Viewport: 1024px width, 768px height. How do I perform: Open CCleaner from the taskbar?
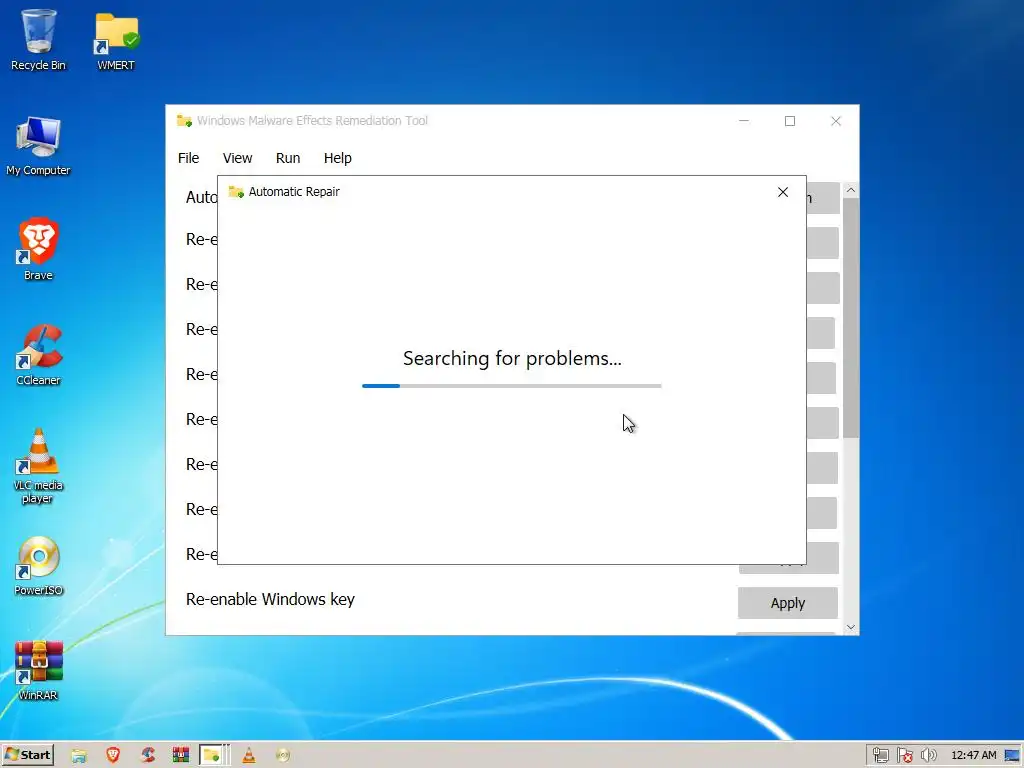point(148,755)
